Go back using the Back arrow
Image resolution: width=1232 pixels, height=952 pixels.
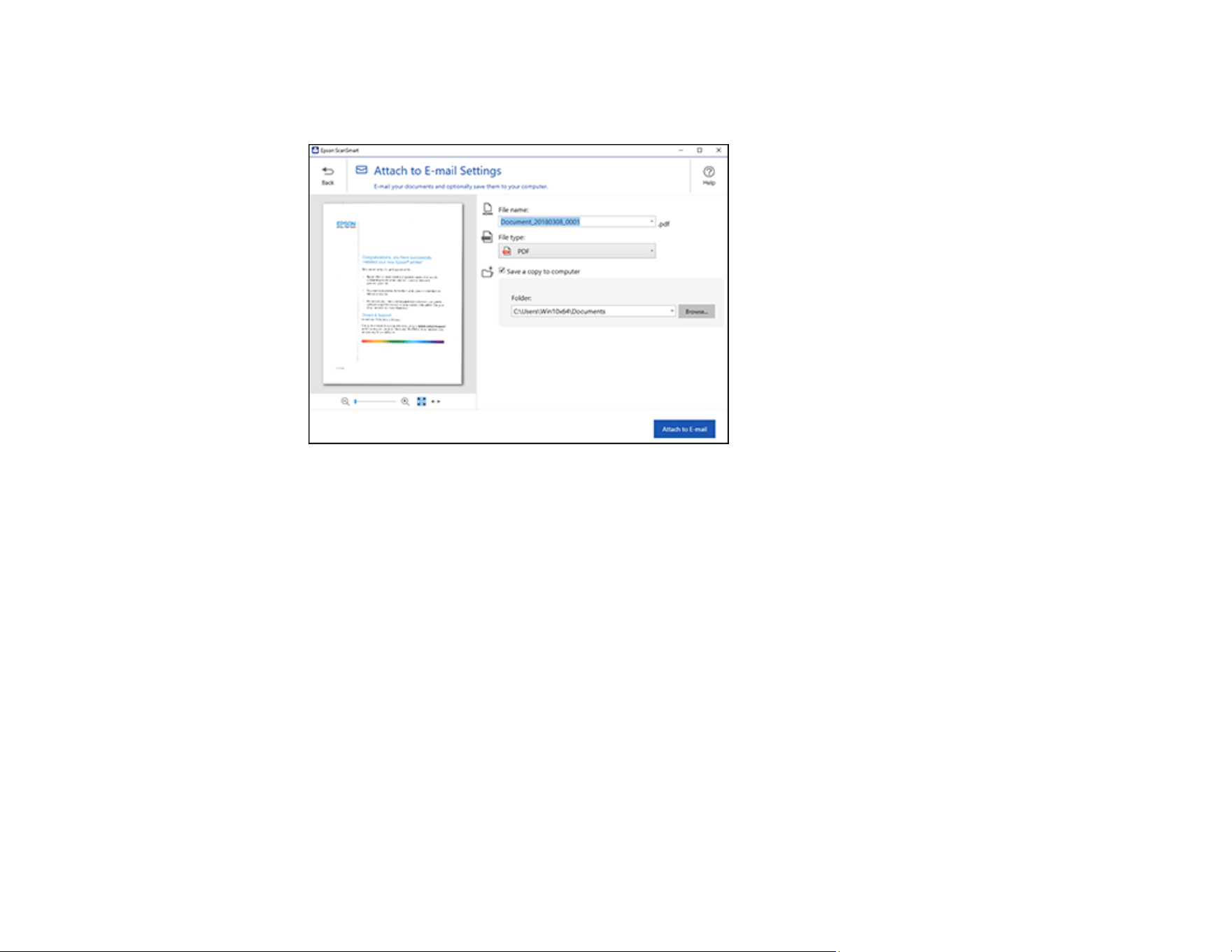(327, 175)
